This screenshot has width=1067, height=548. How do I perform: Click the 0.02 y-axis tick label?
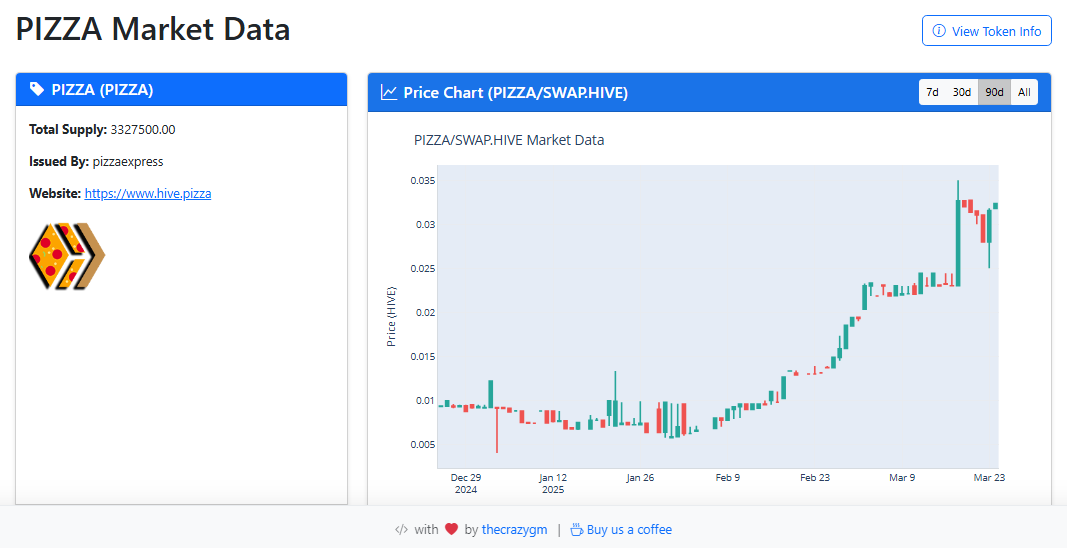click(x=425, y=312)
